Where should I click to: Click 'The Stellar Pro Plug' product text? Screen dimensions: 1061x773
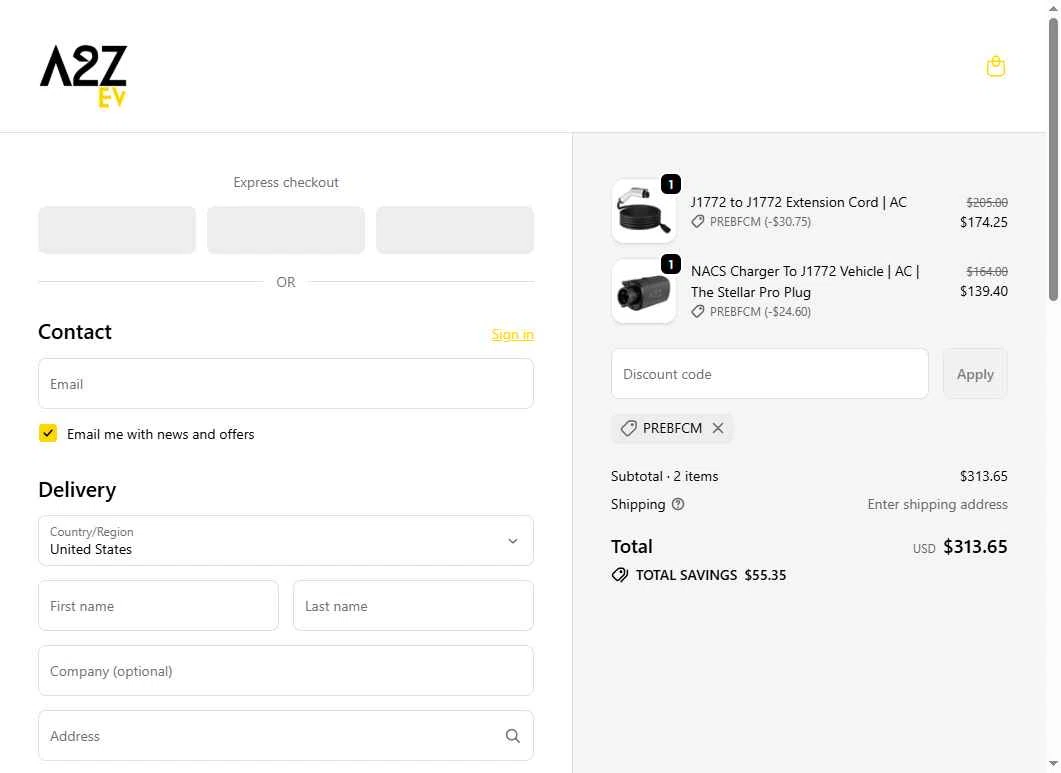point(750,292)
